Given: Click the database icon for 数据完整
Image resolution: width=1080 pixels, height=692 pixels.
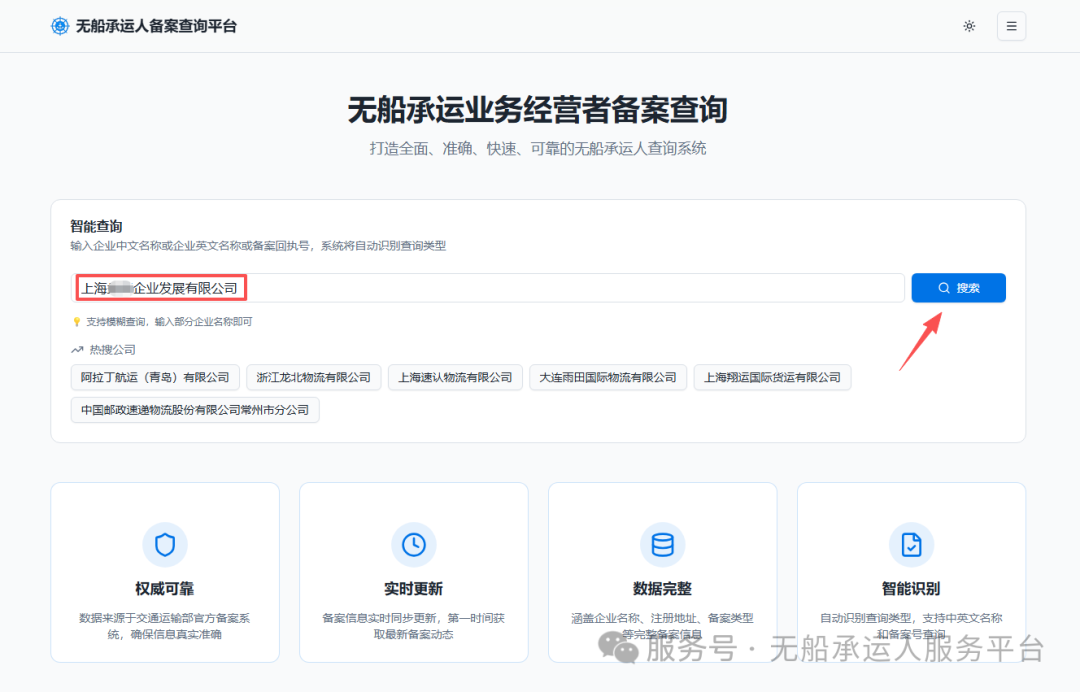Looking at the screenshot, I should point(663,545).
